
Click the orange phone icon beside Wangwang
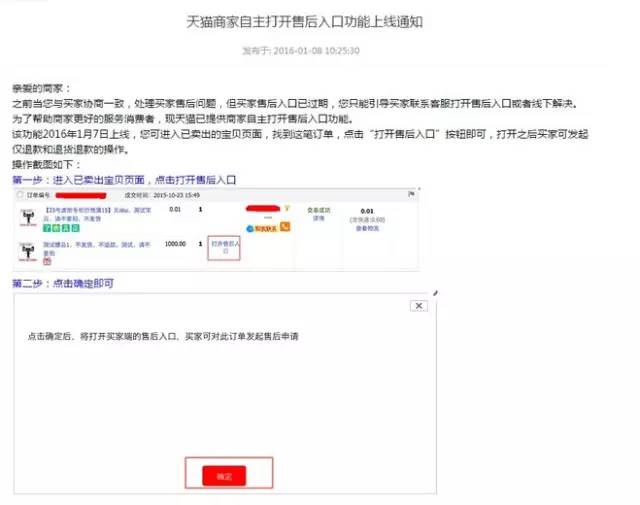(285, 227)
